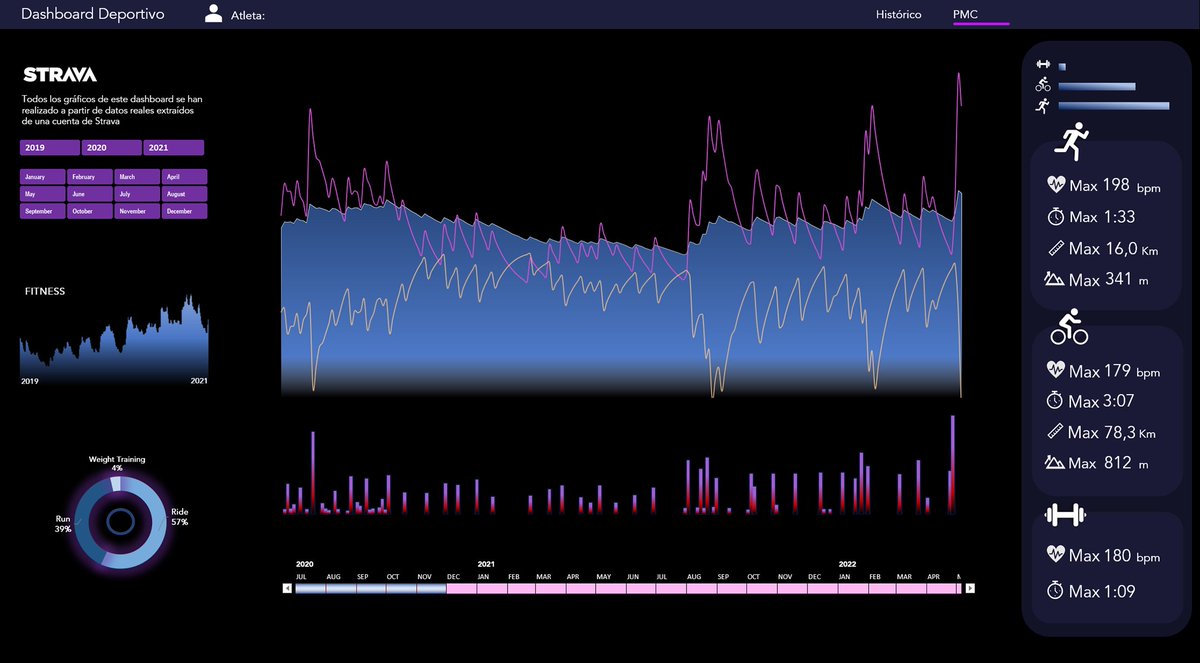Click the "FITNESS" chart heading
The height and width of the screenshot is (663, 1200).
tap(45, 291)
